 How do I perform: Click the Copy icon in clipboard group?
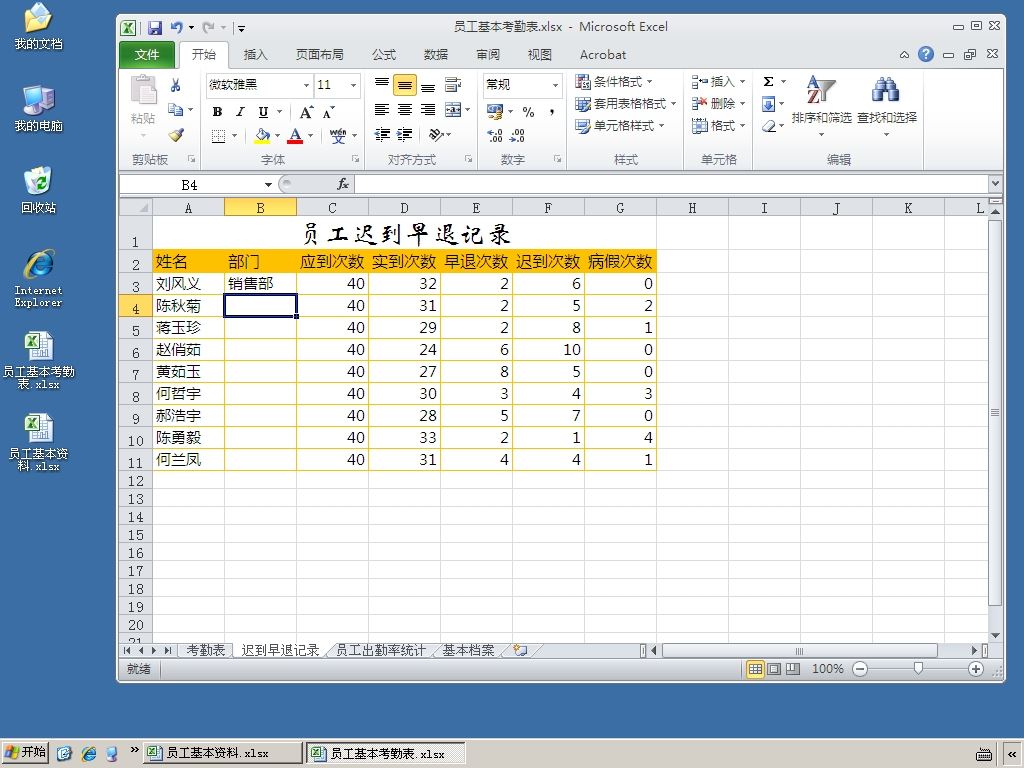point(175,110)
